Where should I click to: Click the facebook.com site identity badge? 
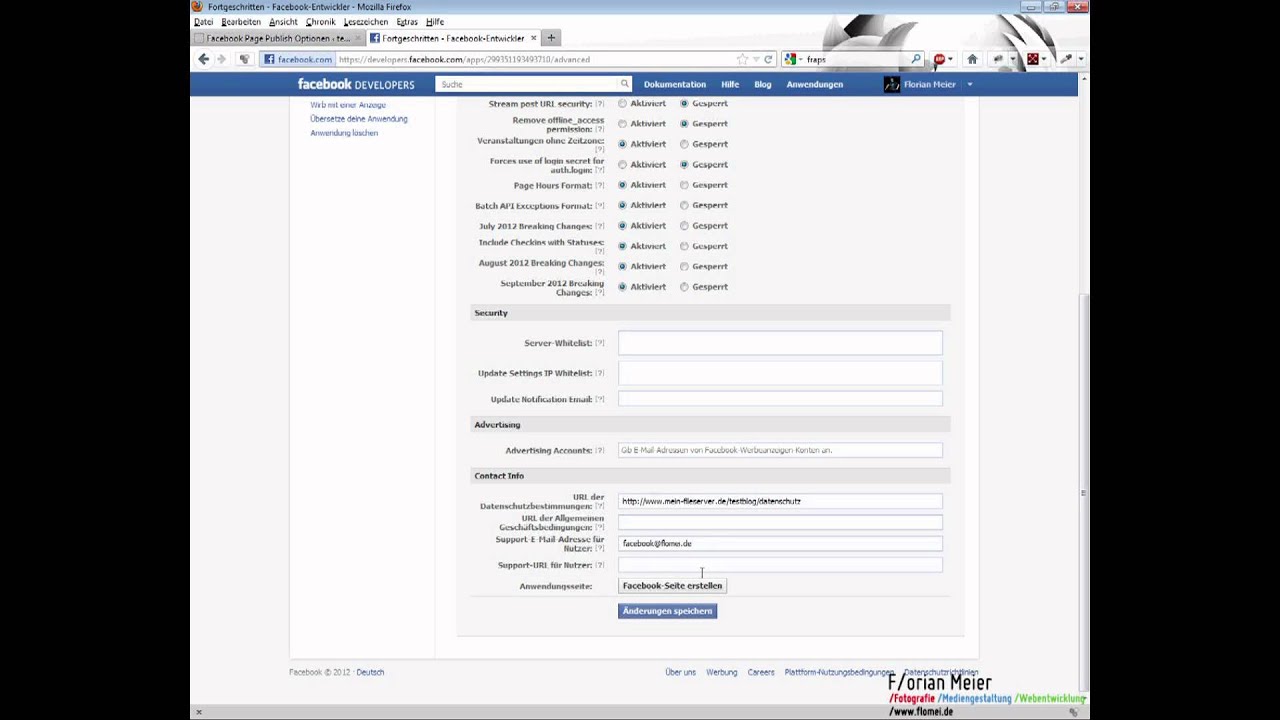pyautogui.click(x=297, y=59)
